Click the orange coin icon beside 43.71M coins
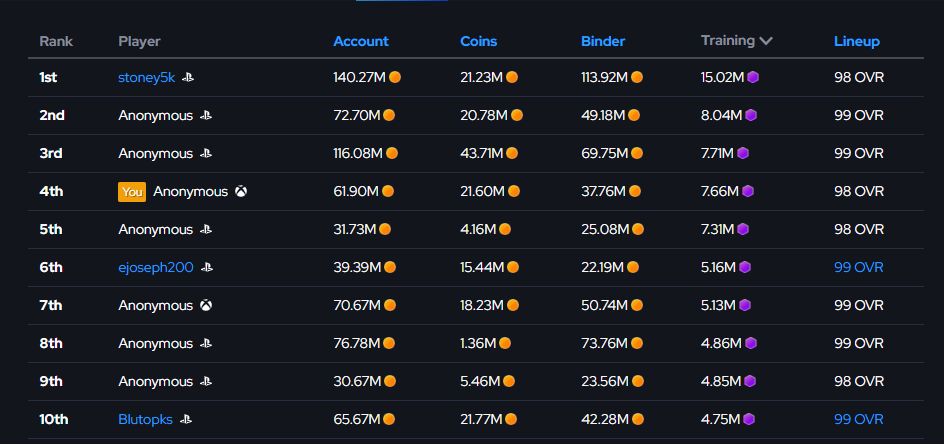Image resolution: width=944 pixels, height=444 pixels. tap(512, 153)
